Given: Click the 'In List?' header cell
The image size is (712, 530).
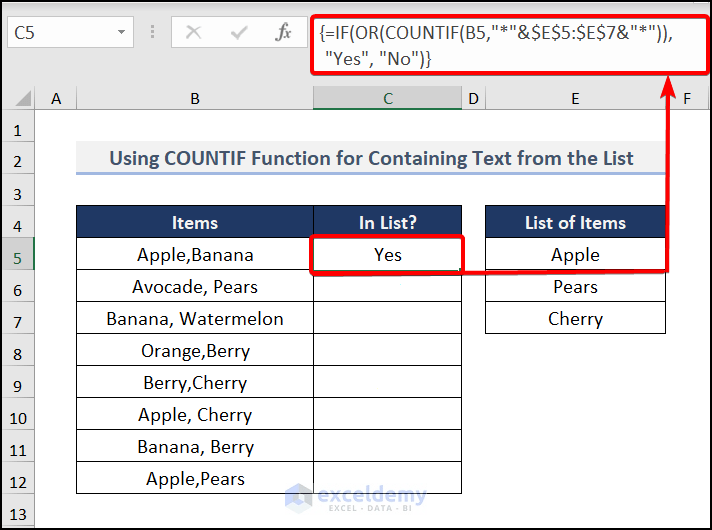Looking at the screenshot, I should point(387,222).
